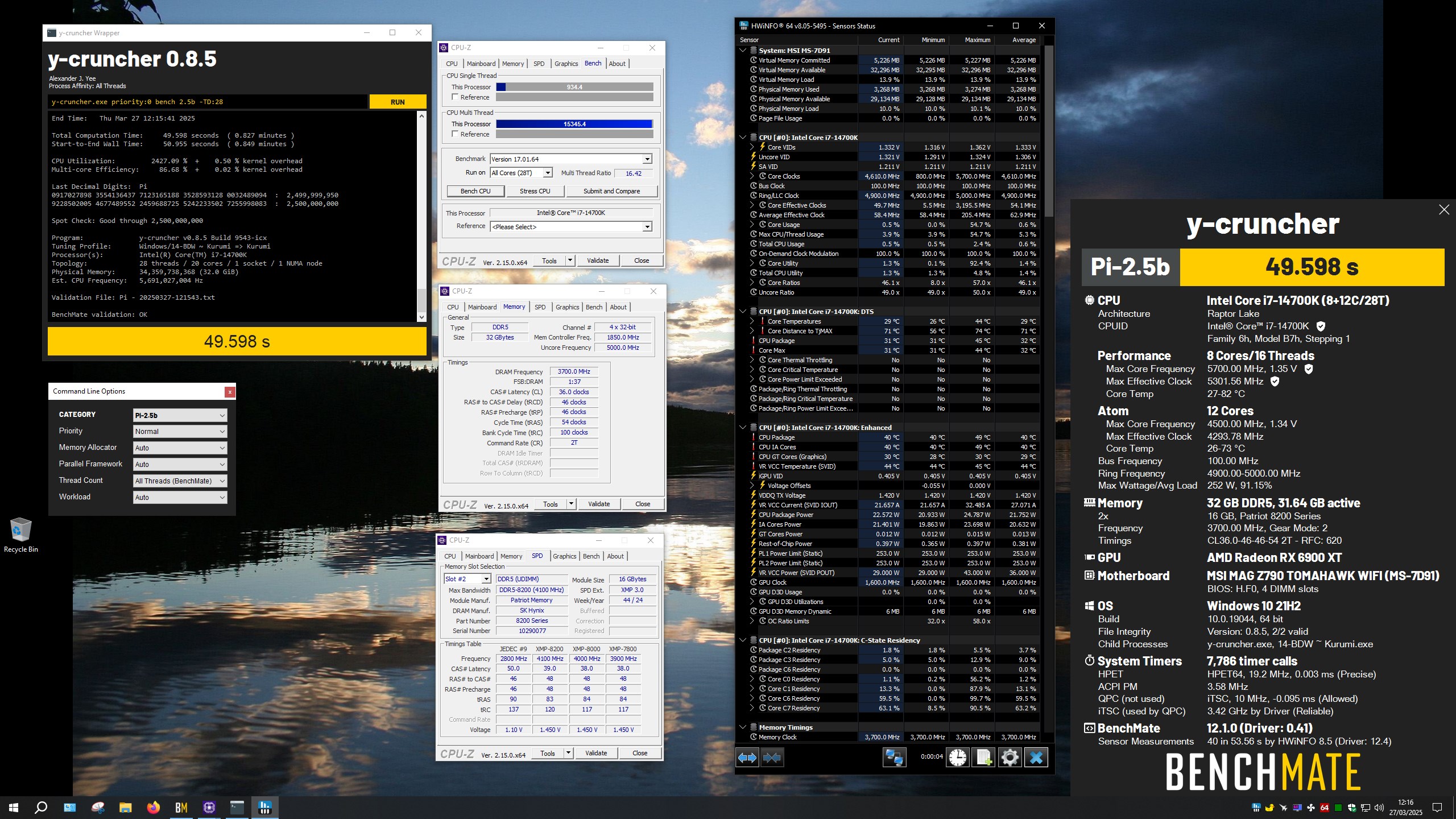The width and height of the screenshot is (1456, 819).
Task: Click Validate in the Memory CPU-Z window
Action: pyautogui.click(x=598, y=504)
